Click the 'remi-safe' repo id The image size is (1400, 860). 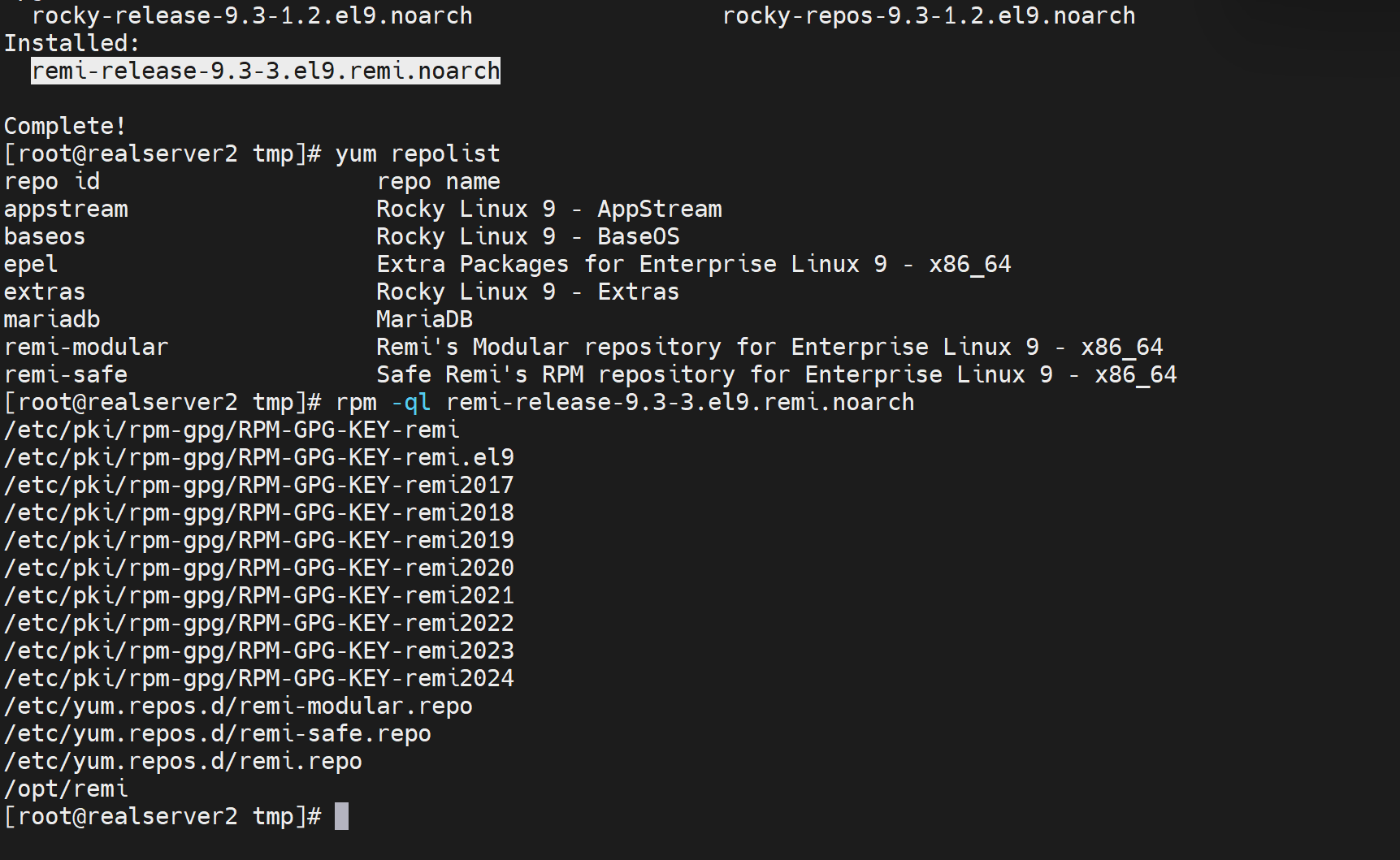coord(66,375)
